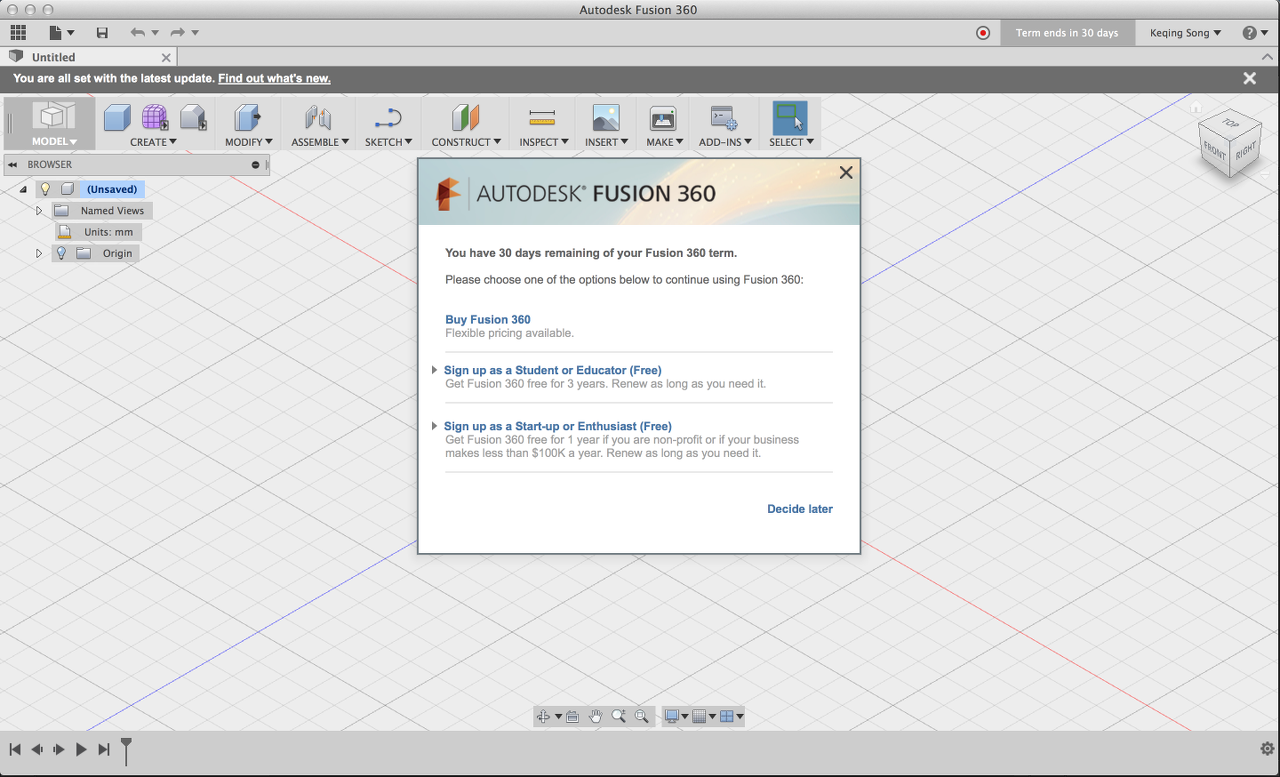
Task: Click the Sketch tool icon
Action: 387,119
